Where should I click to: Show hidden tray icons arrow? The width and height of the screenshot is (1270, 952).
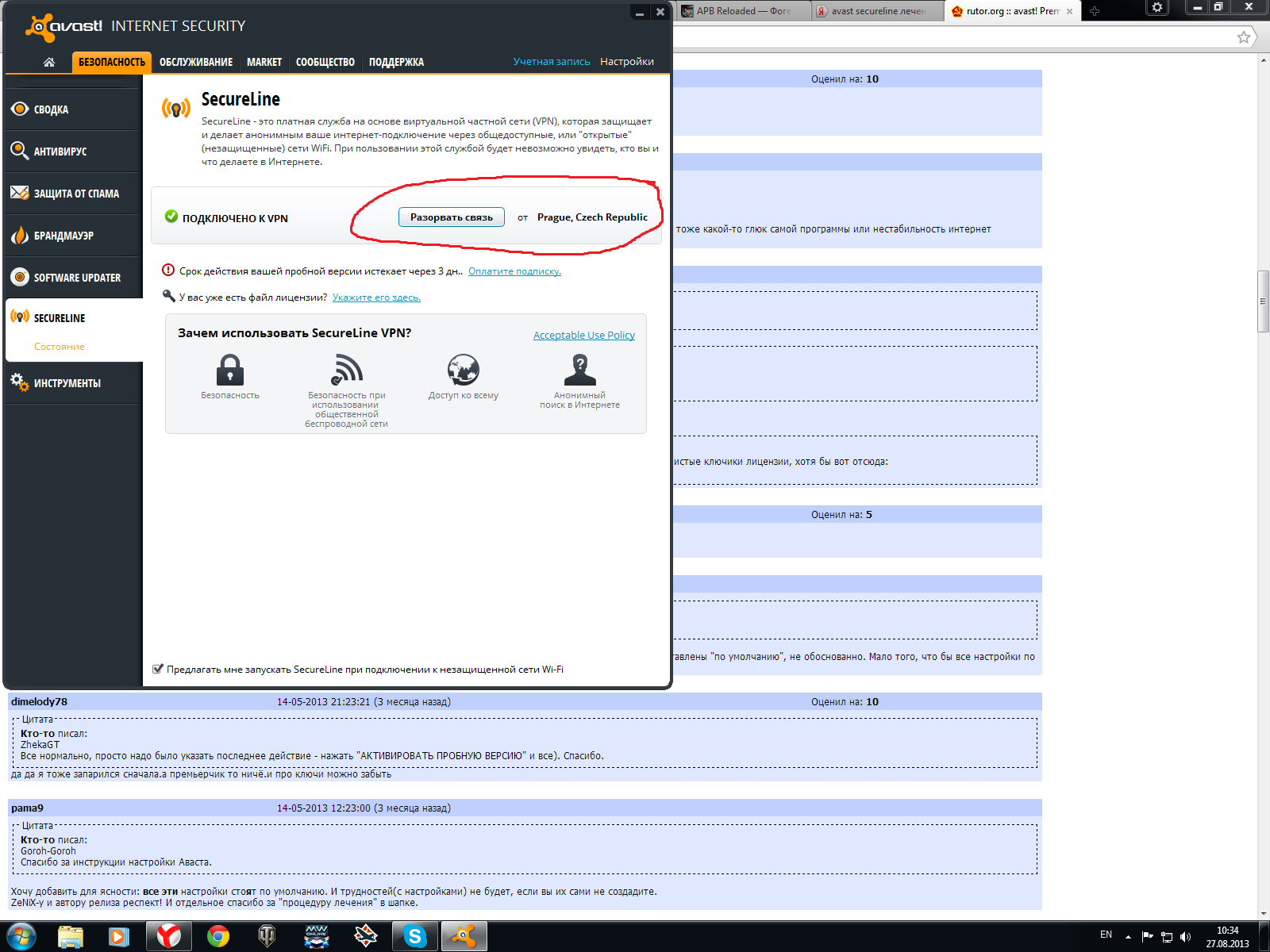(x=1128, y=937)
